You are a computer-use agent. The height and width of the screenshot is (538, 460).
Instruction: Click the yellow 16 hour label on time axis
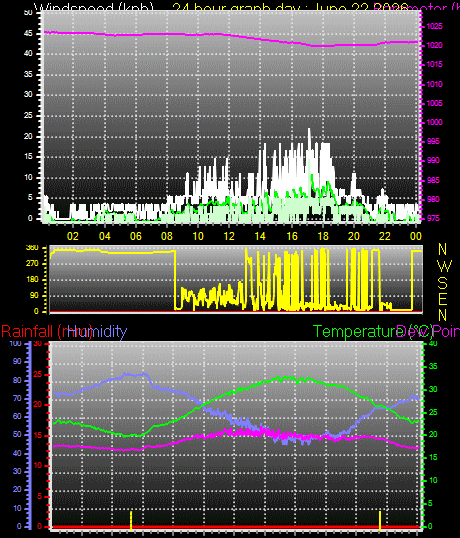292,236
